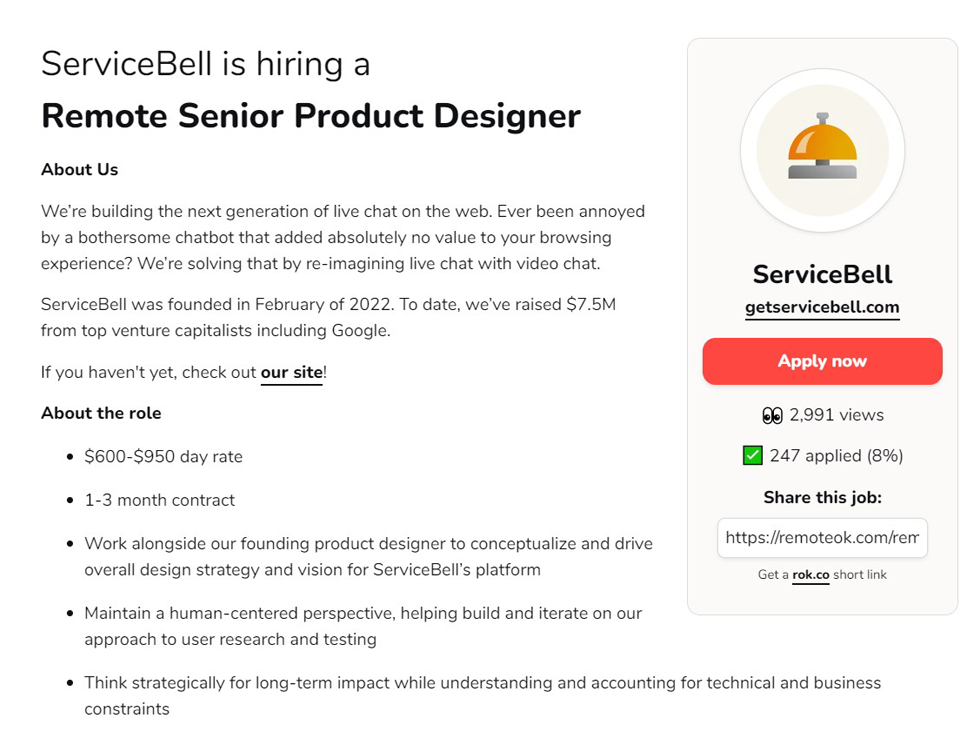Click the Apply now button

pyautogui.click(x=822, y=361)
